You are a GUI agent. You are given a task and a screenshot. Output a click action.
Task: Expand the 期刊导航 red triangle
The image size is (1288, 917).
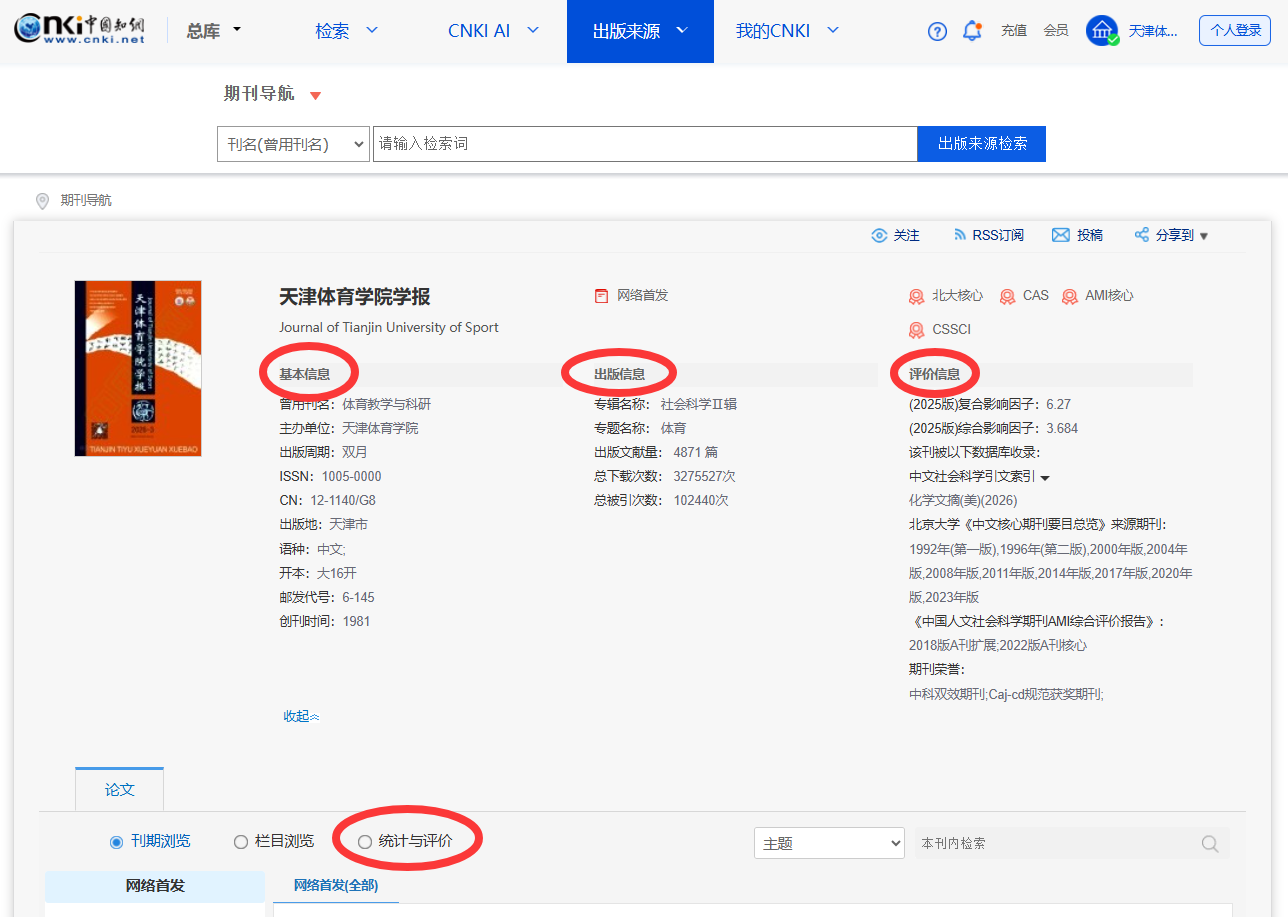(x=316, y=95)
